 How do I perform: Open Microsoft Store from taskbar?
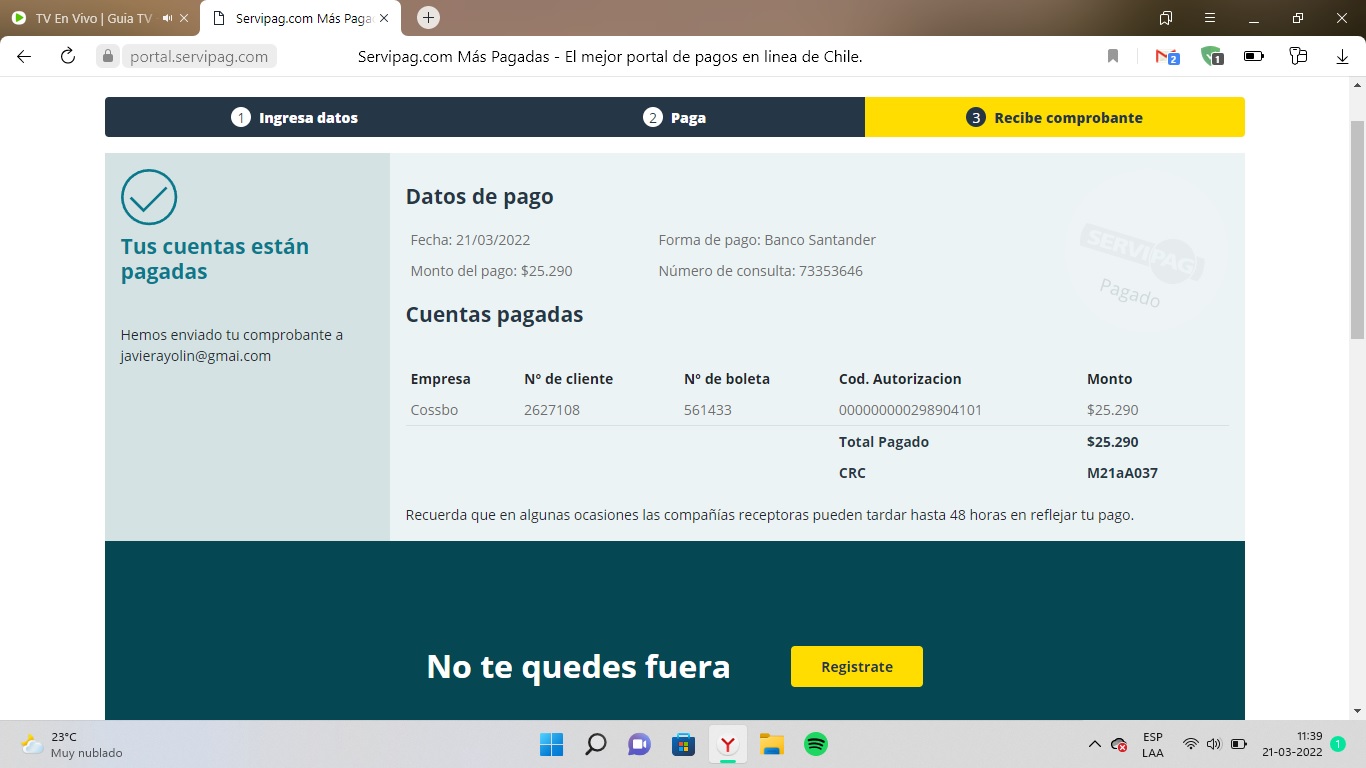[684, 745]
